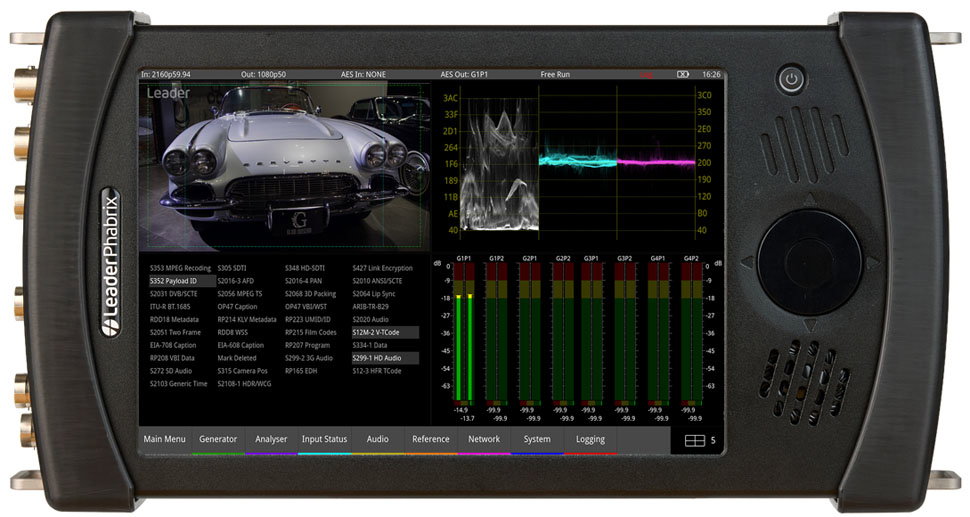Tap the power button icon

tap(791, 80)
